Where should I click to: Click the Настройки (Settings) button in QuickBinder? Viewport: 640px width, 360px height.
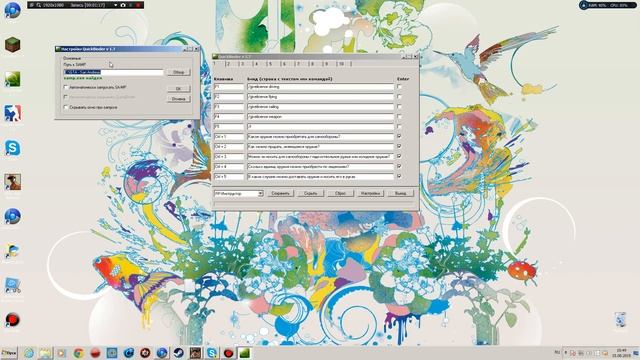[370, 193]
